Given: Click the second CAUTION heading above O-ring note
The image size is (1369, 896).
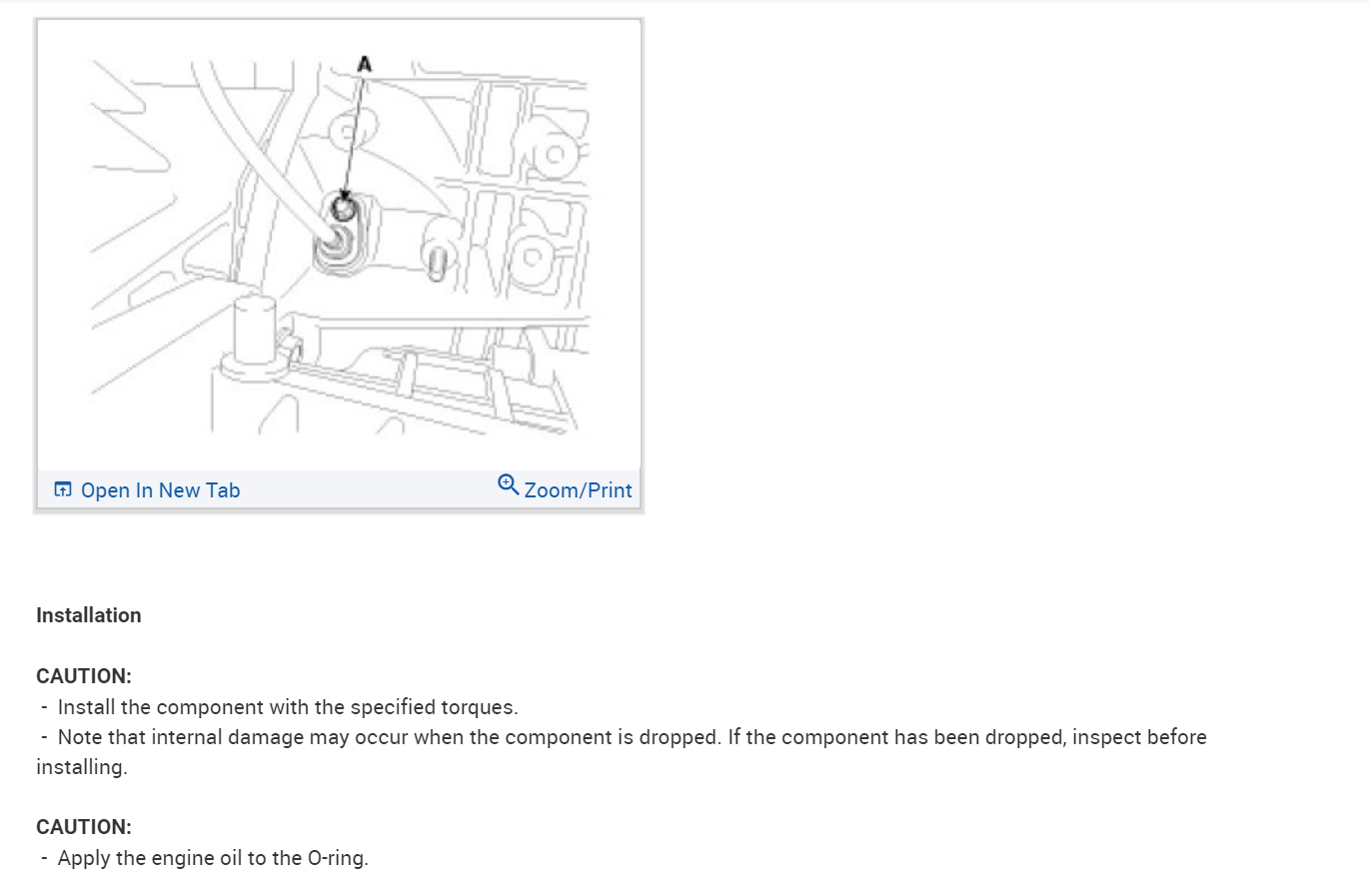Looking at the screenshot, I should [x=84, y=827].
